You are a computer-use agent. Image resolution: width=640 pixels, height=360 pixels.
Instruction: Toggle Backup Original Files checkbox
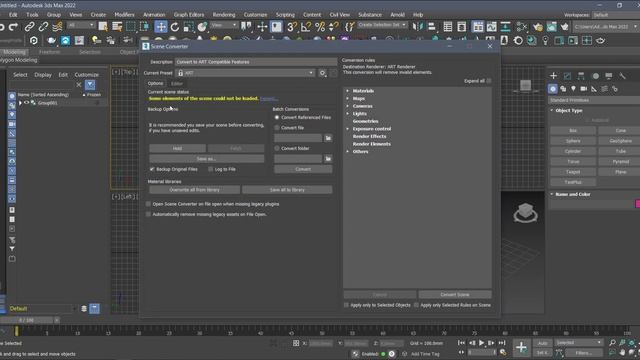[152, 169]
